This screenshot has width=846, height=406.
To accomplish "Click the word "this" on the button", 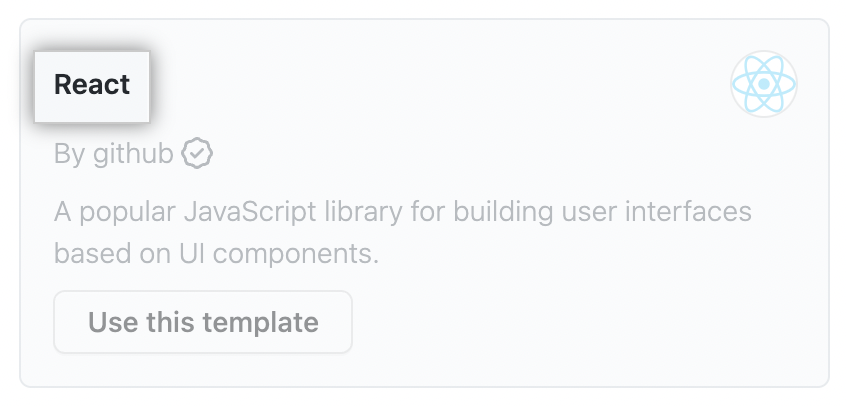I will pyautogui.click(x=168, y=323).
